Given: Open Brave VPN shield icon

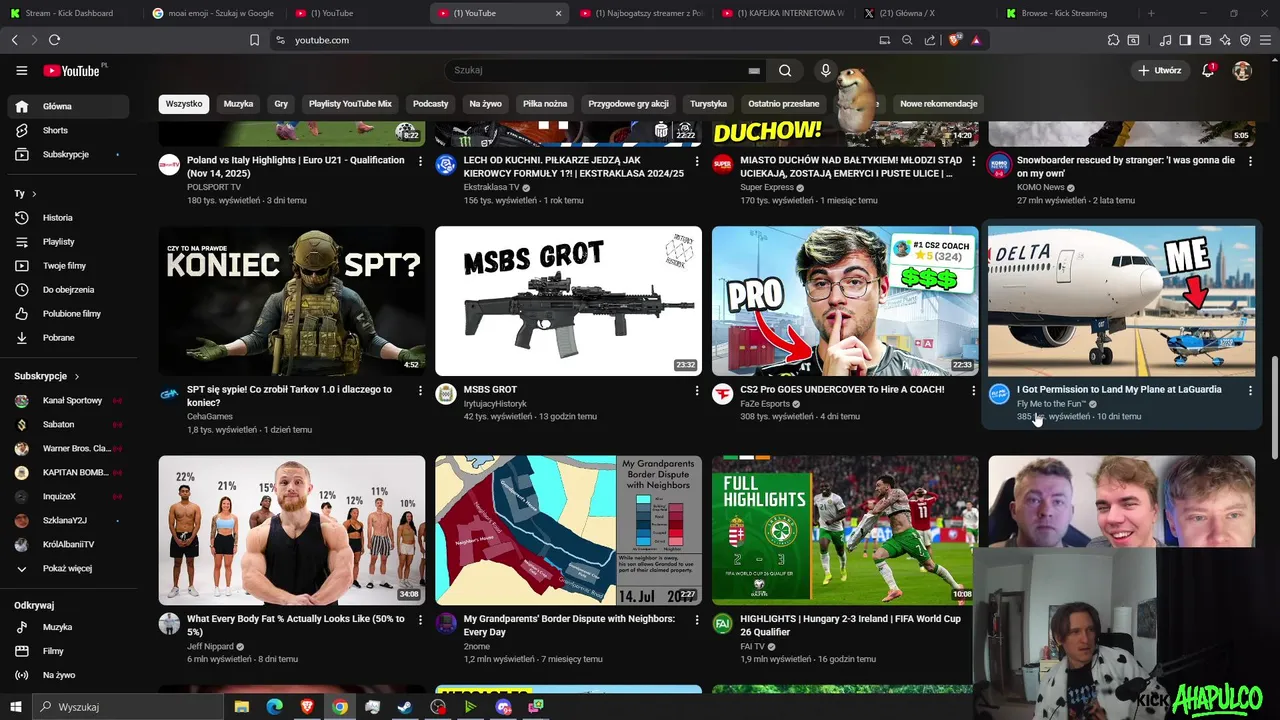Looking at the screenshot, I should tap(1245, 40).
